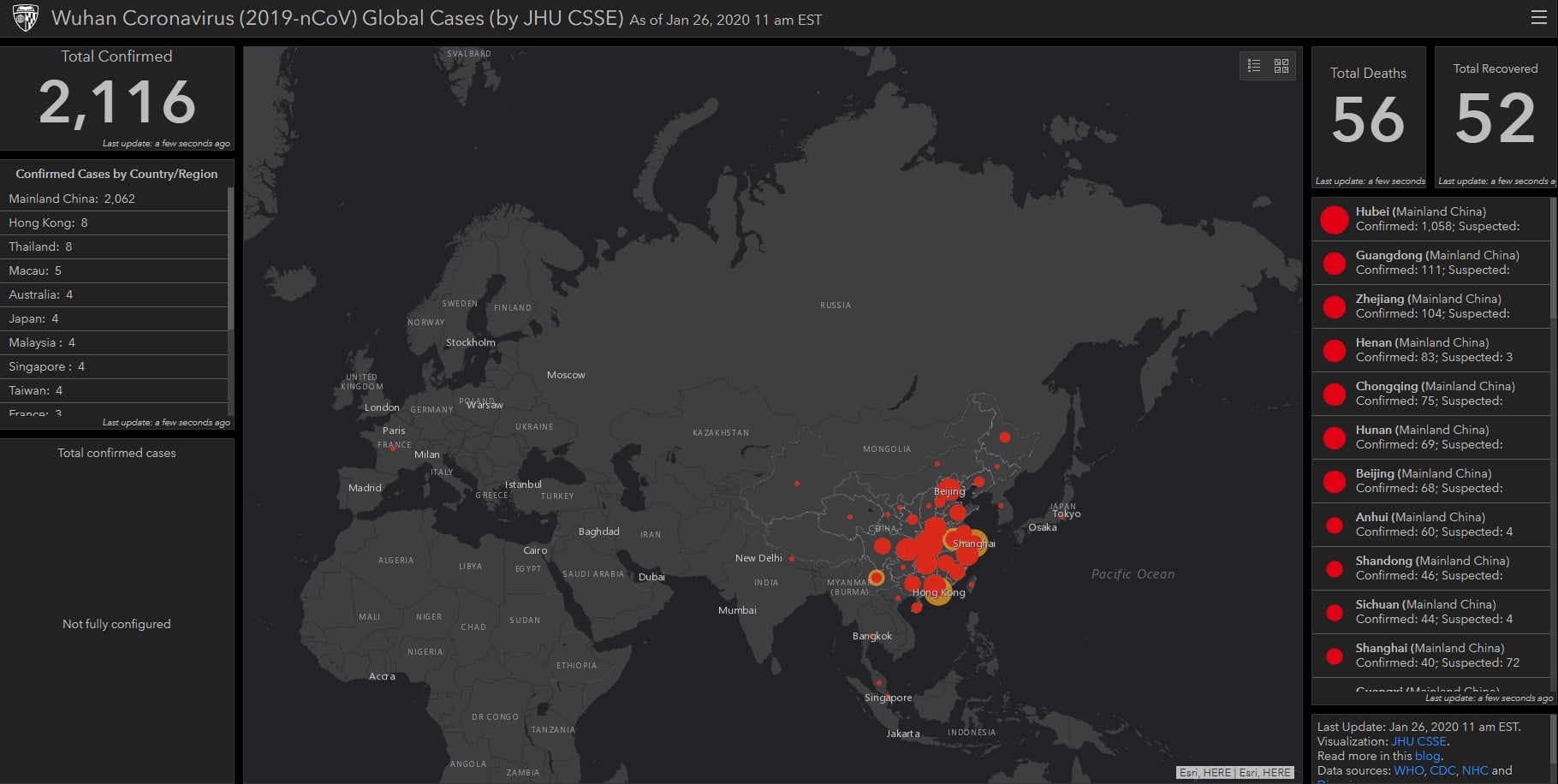
Task: Open the WHO data source link
Action: (x=1409, y=770)
